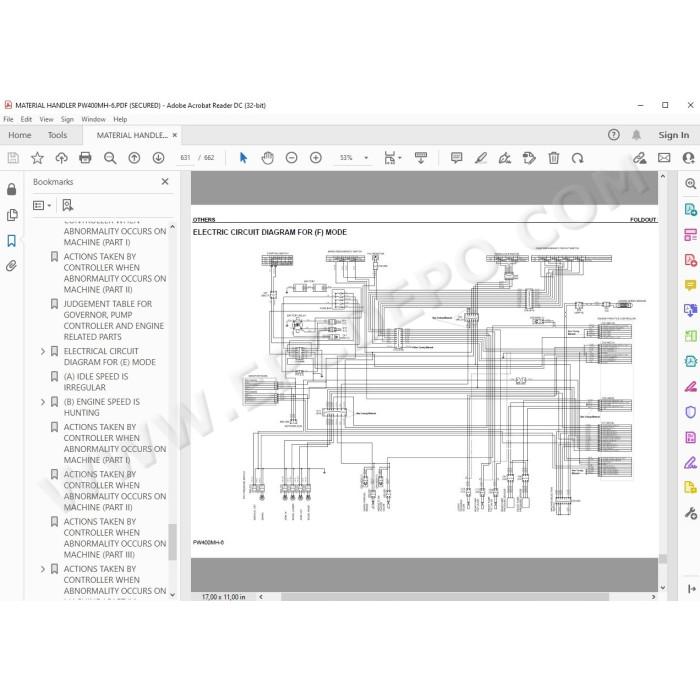Open JUDGEMENT TABLE FOR GOVERNOR bookmark
The image size is (700, 700).
pos(114,320)
